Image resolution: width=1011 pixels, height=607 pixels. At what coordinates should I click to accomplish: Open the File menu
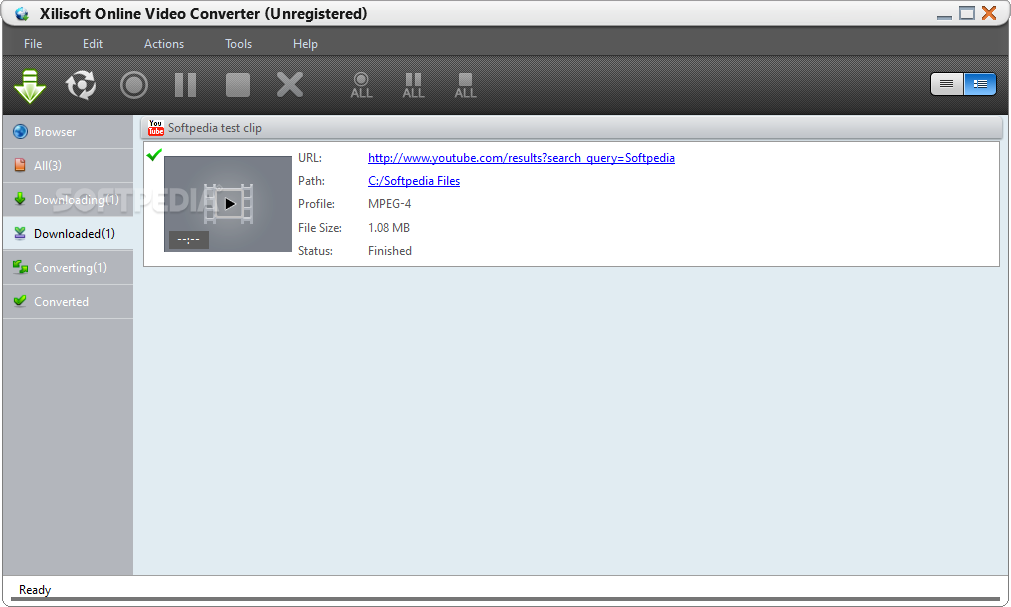pyautogui.click(x=33, y=44)
